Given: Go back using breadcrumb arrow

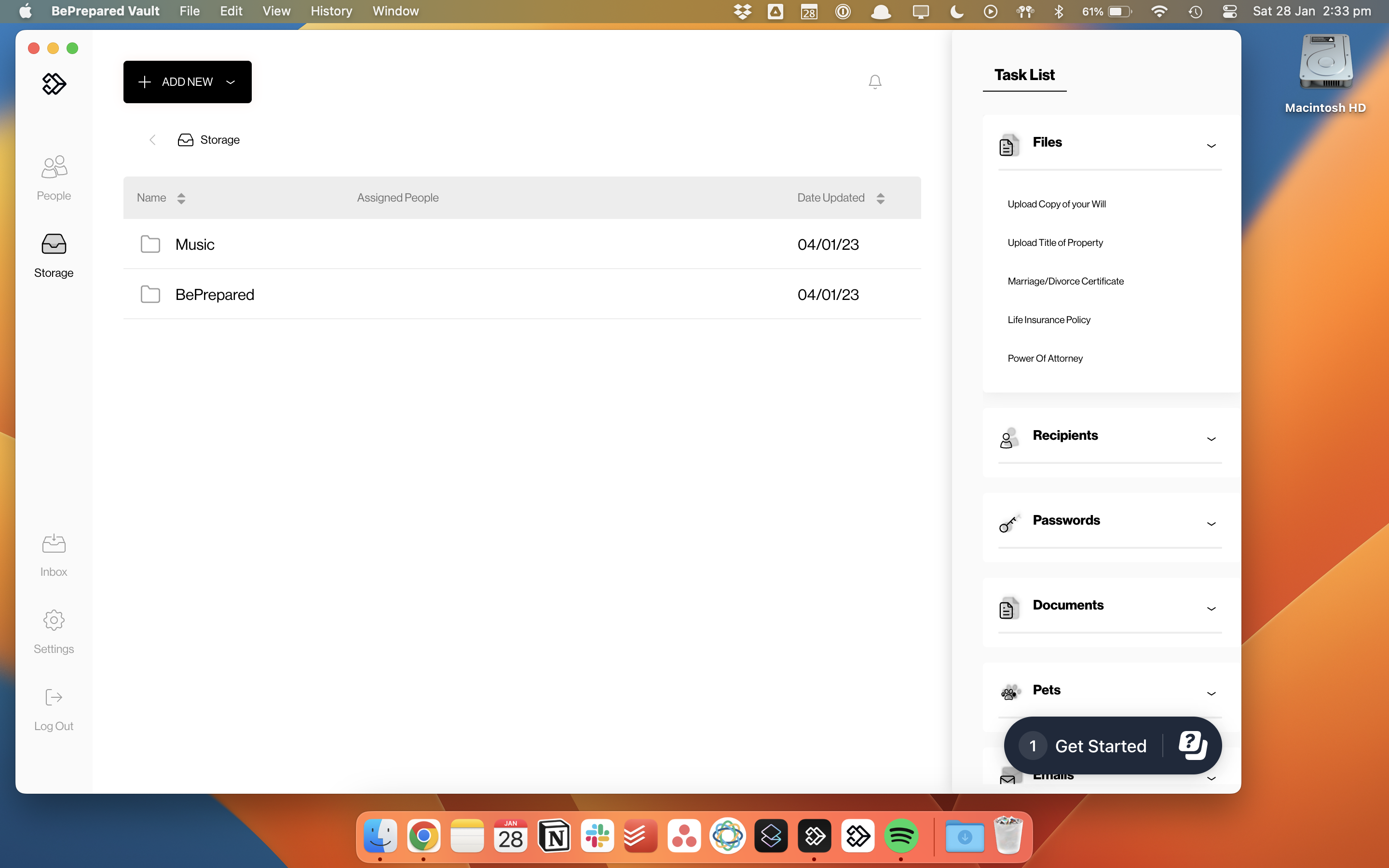Looking at the screenshot, I should 152,140.
